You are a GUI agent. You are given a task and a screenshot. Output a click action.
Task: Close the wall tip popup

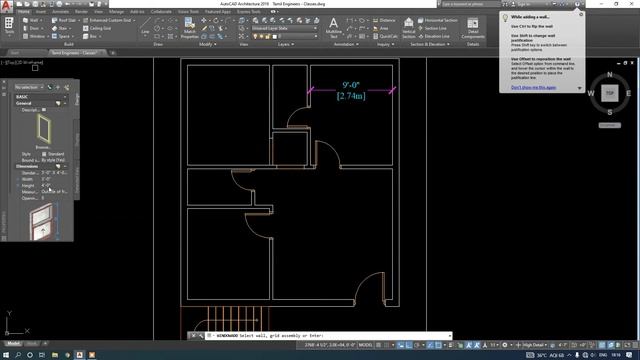tap(581, 14)
